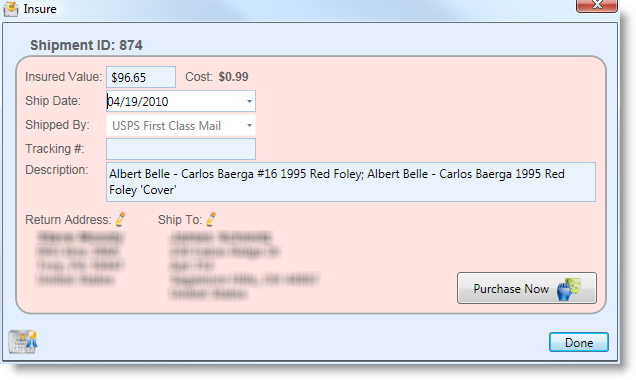Select the USPS First Class Mail combo box
The width and height of the screenshot is (636, 380).
tap(181, 125)
